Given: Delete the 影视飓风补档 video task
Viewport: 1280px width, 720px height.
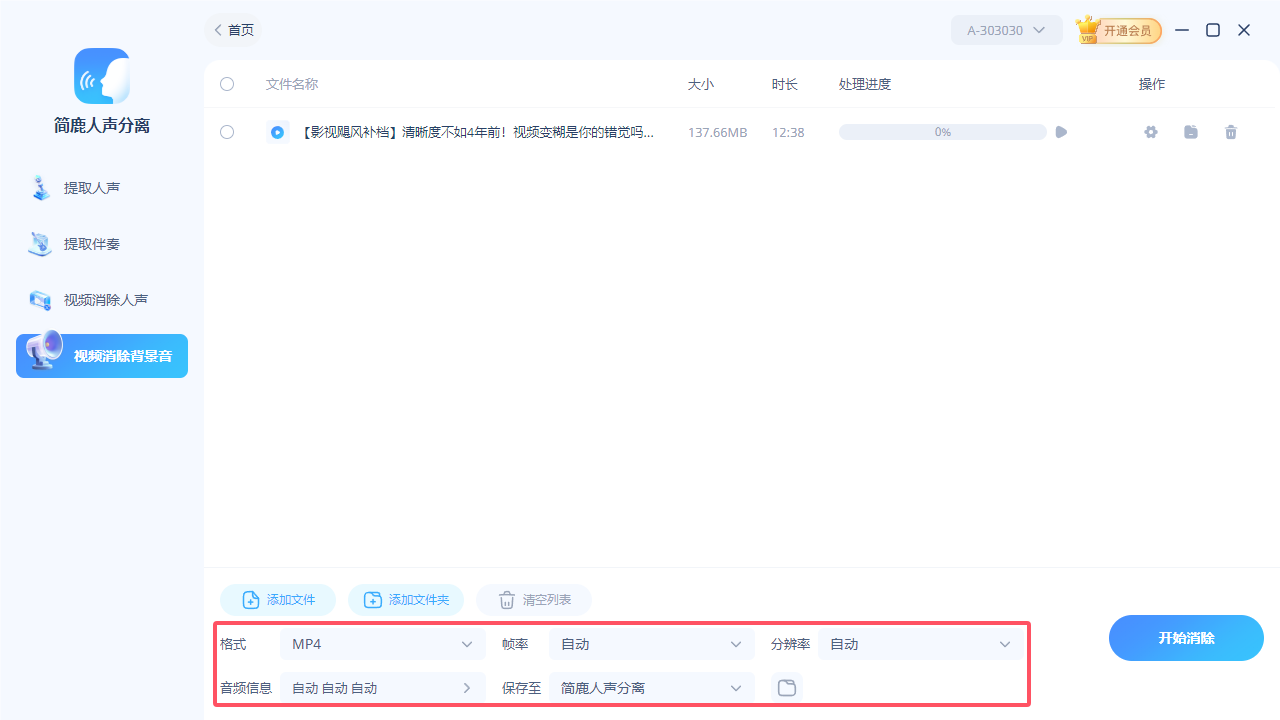Looking at the screenshot, I should (1231, 131).
